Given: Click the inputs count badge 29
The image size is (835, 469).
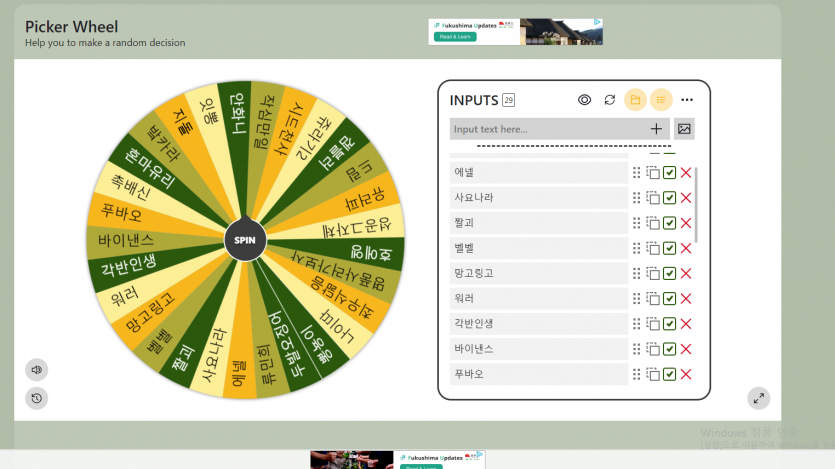Looking at the screenshot, I should (509, 100).
